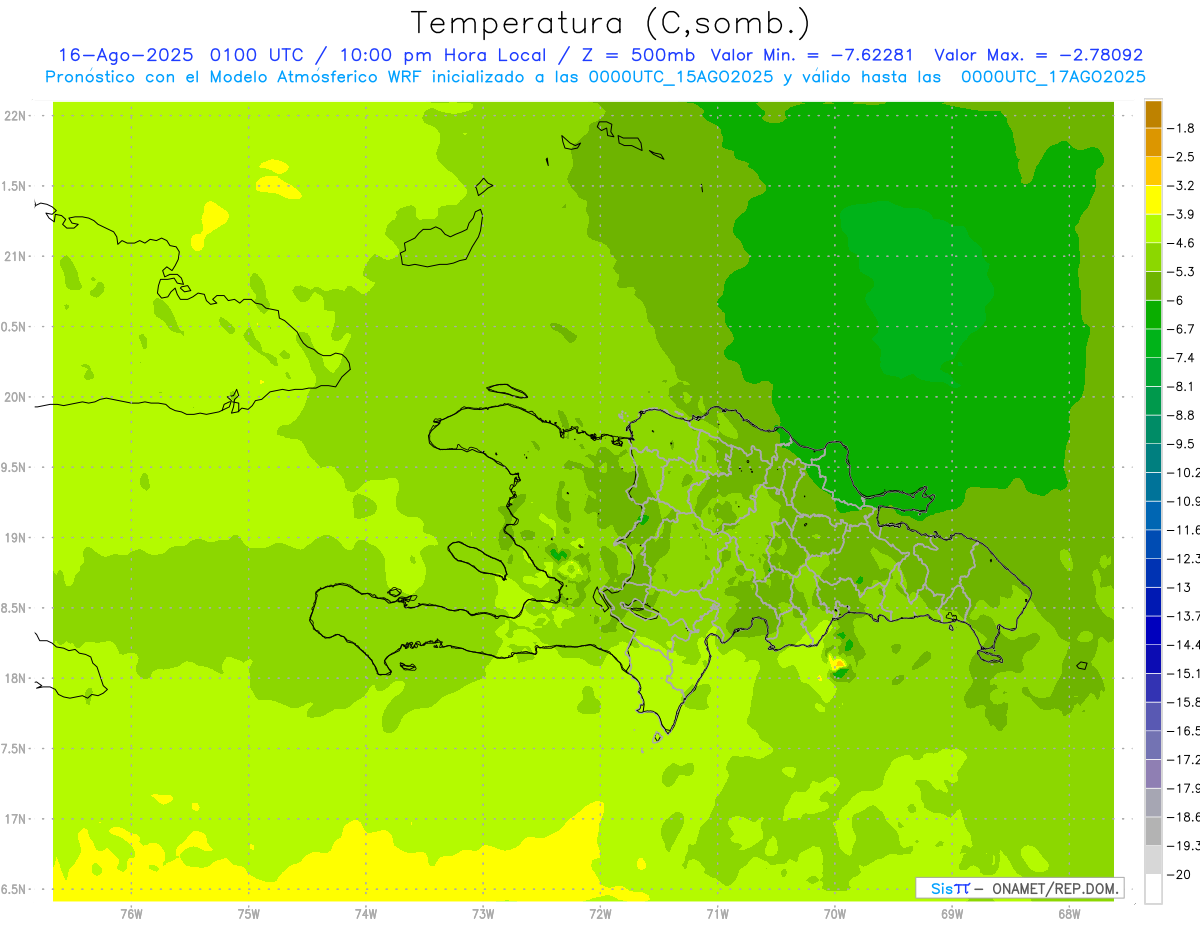Screen dimensions: 1200x927
Task: Select the "Valor Min. = -7.62281" text
Action: click(811, 55)
